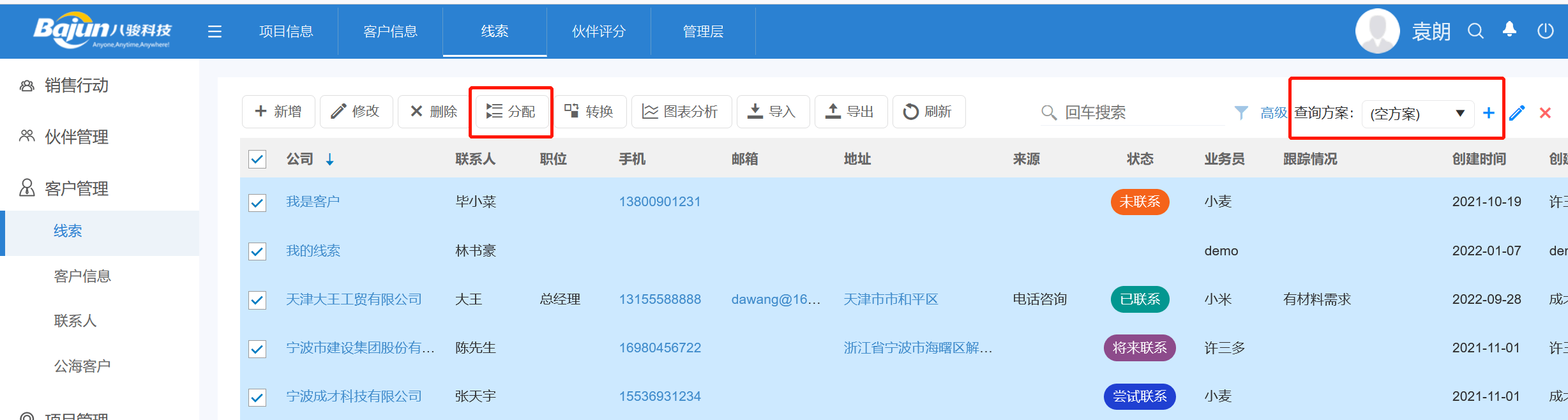Screen dimensions: 1568x420
Task: Switch to the 伙伴评分 tab
Action: (x=598, y=31)
